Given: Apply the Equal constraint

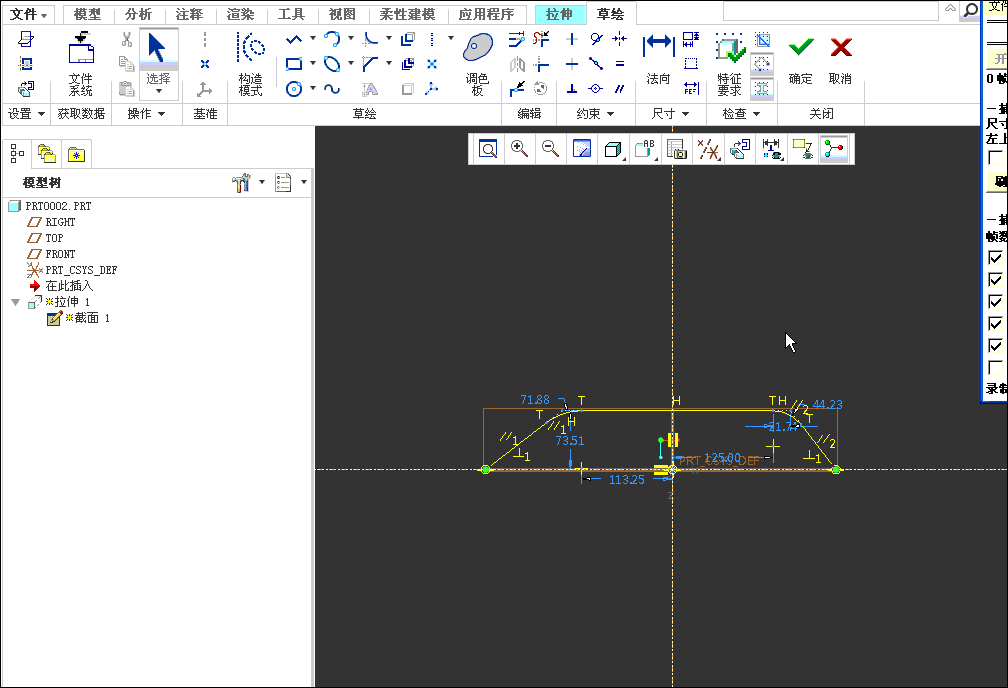Looking at the screenshot, I should coord(620,64).
